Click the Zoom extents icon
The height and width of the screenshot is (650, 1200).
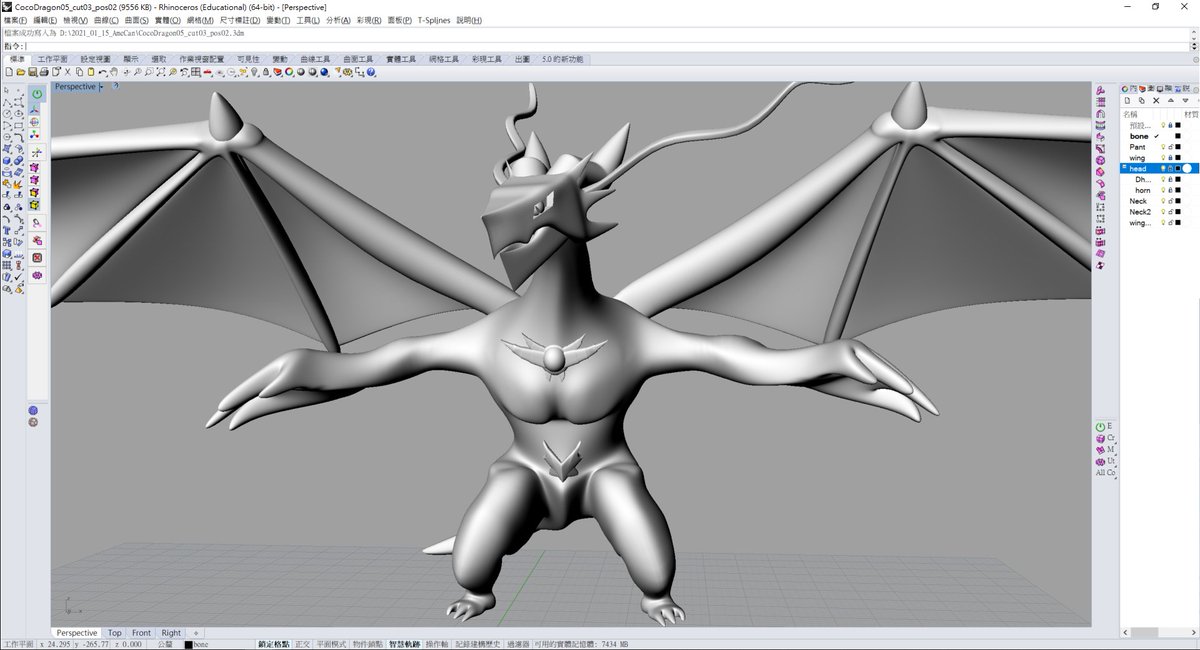(161, 72)
